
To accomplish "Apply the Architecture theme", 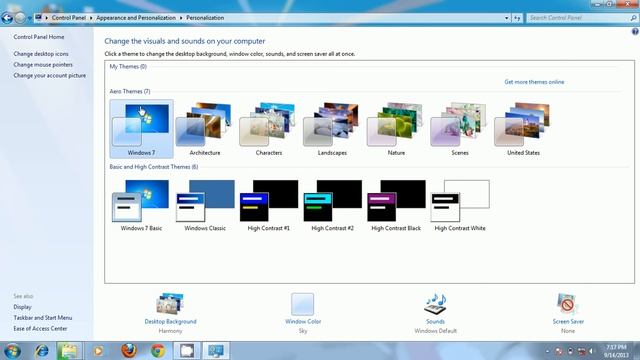I will tap(205, 129).
